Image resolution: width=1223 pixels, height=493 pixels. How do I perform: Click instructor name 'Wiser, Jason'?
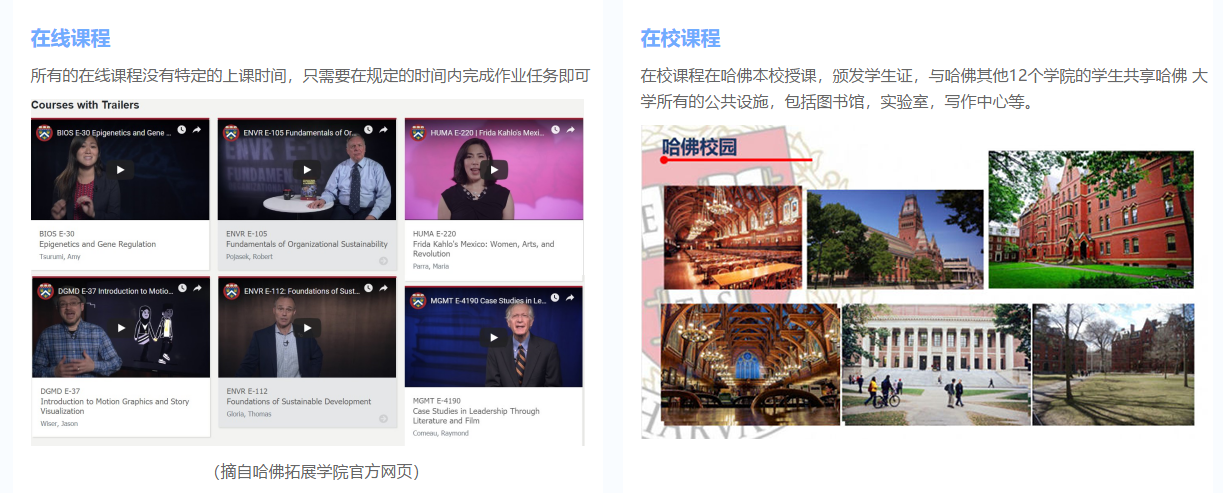point(59,424)
